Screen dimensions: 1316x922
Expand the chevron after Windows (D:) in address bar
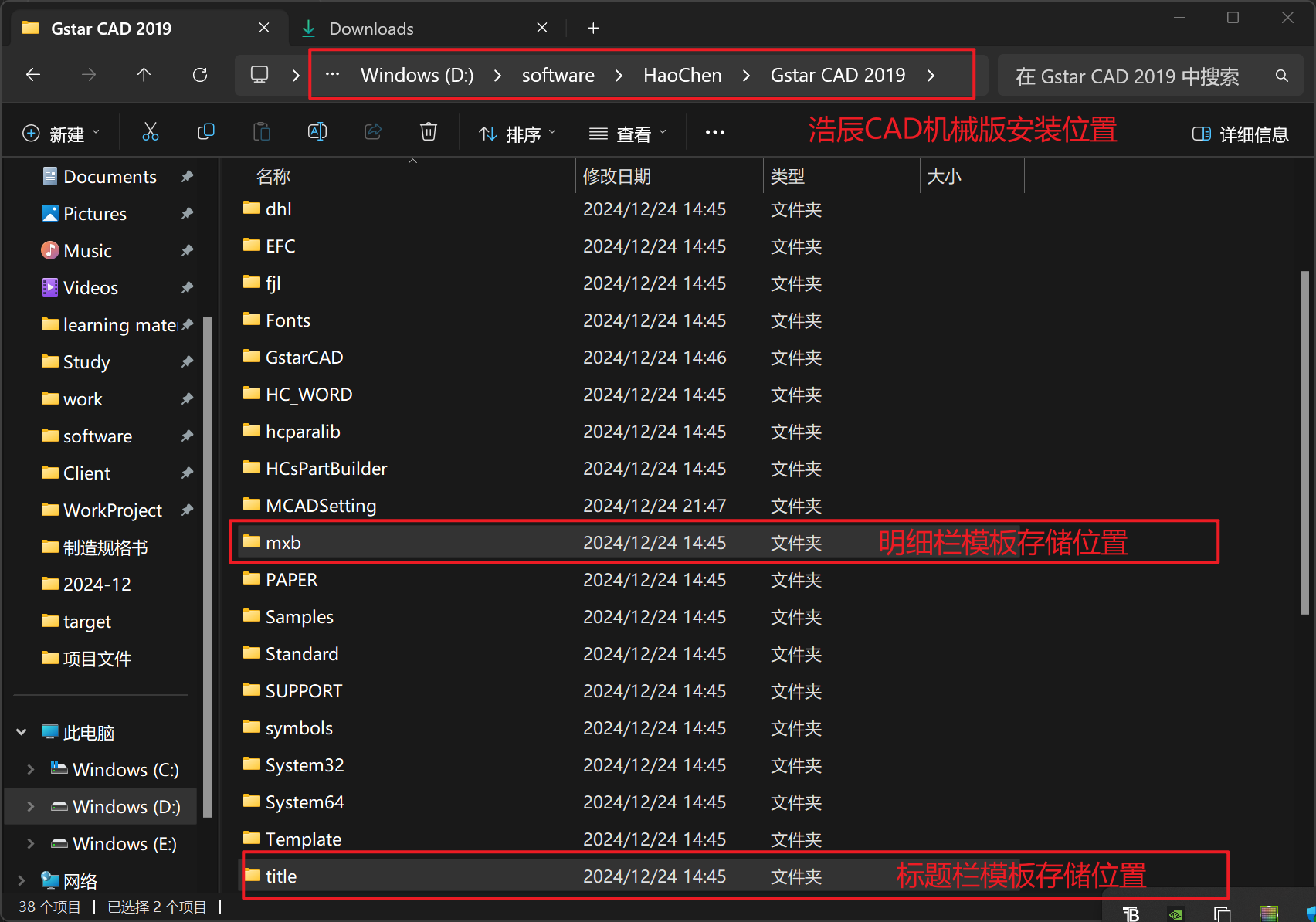[498, 75]
